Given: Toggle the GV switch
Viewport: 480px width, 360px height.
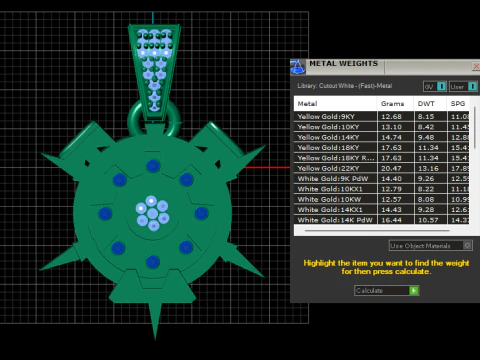Looking at the screenshot, I should click(x=435, y=87).
